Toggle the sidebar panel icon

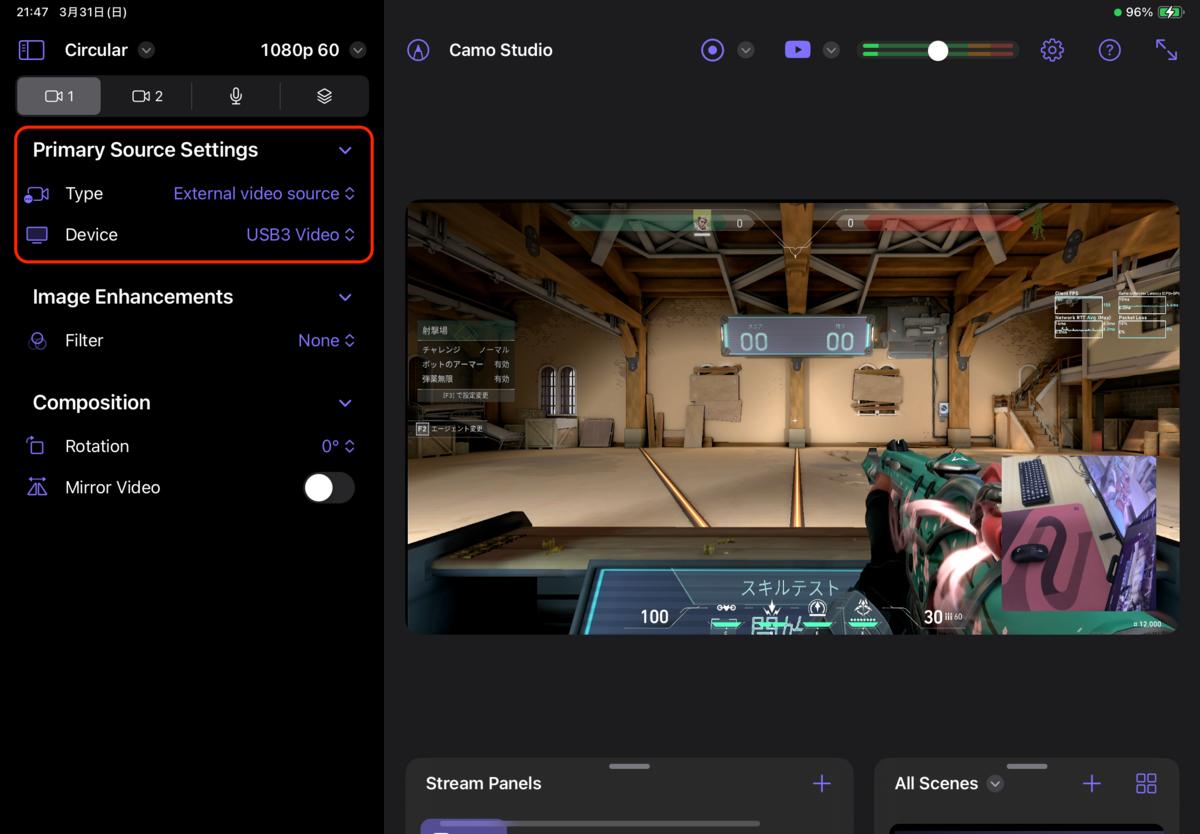31,50
